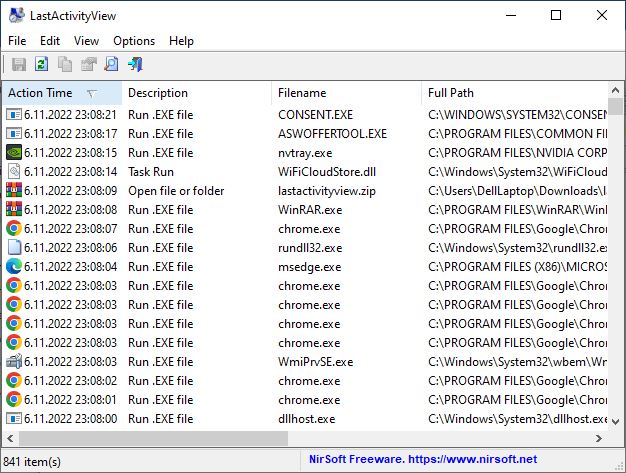Minimize the LastActivityView window
This screenshot has width=626, height=473.
pos(511,15)
